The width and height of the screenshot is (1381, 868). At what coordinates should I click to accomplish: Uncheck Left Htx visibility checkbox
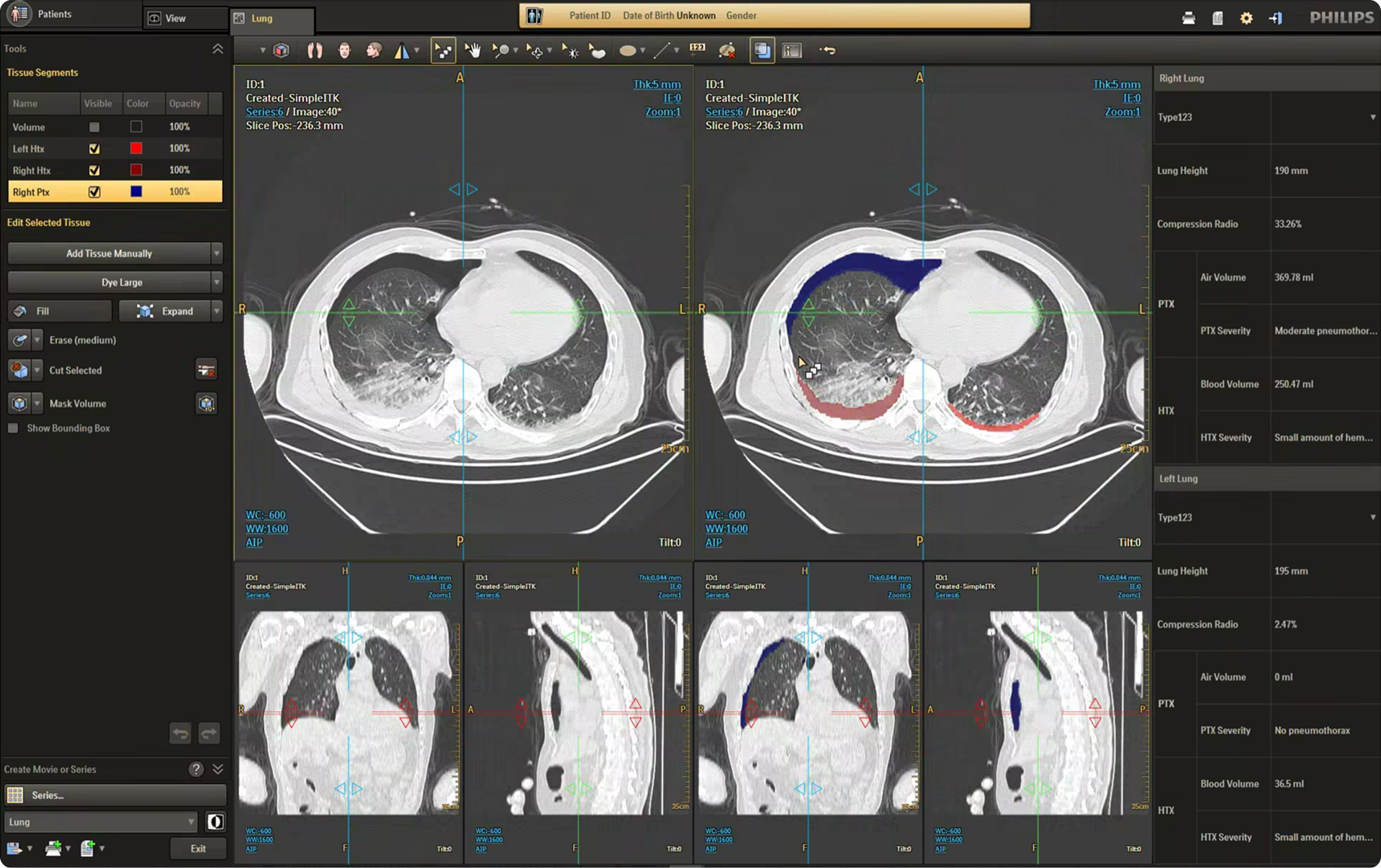94,149
